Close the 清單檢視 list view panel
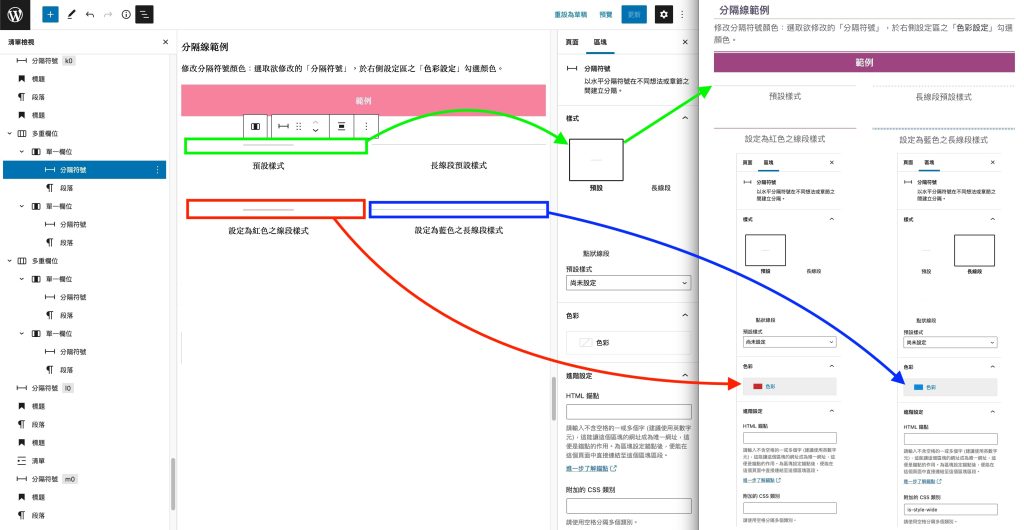The image size is (1024, 530). 165,42
